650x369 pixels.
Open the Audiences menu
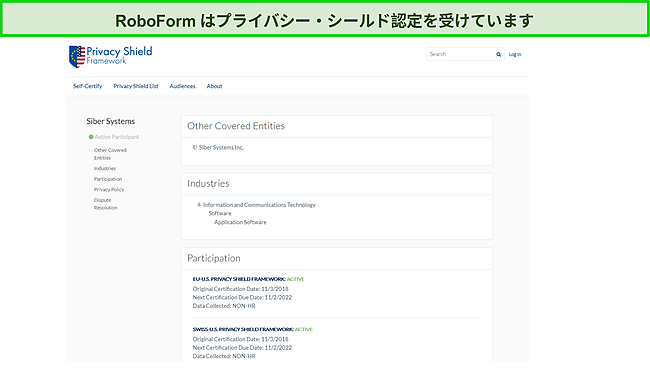(x=182, y=86)
